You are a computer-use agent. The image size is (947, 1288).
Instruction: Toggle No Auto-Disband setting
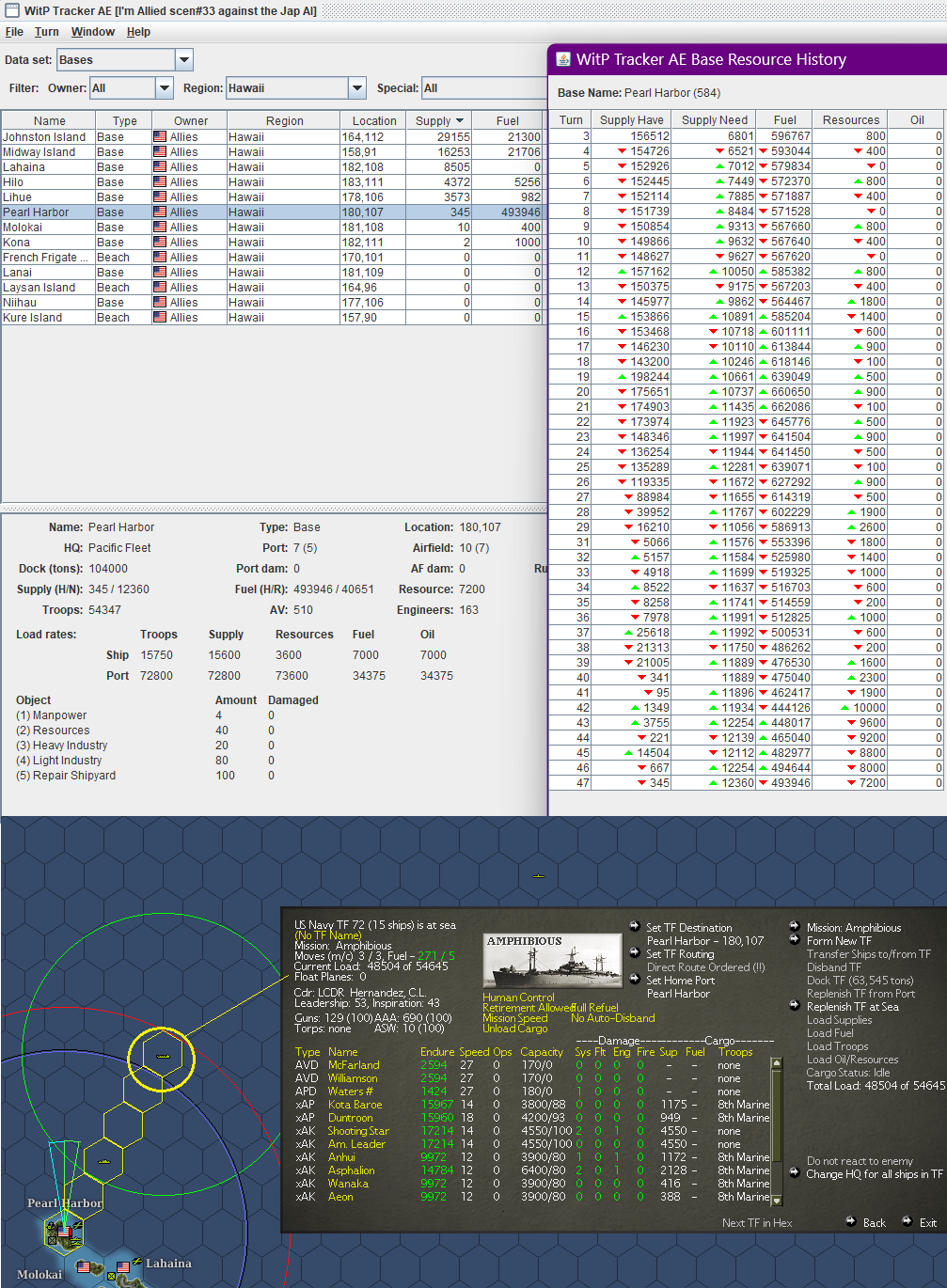click(612, 1018)
